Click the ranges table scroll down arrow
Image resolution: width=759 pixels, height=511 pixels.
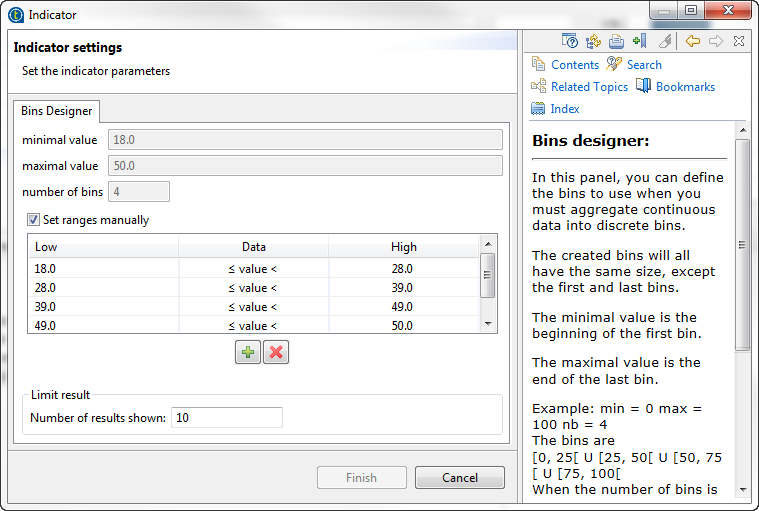488,324
